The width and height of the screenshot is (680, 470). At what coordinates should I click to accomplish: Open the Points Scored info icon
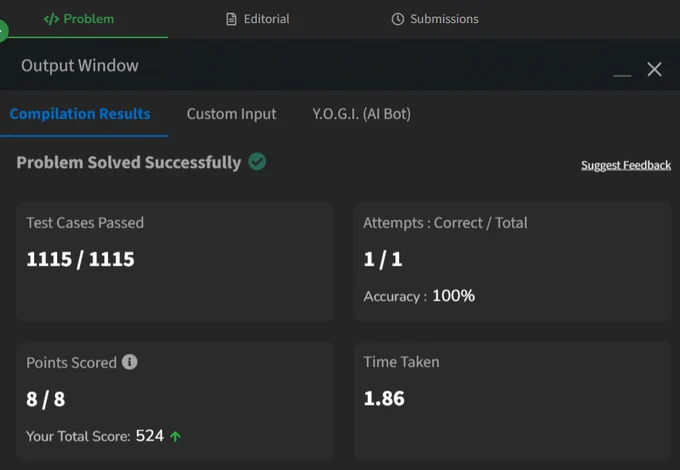point(129,362)
